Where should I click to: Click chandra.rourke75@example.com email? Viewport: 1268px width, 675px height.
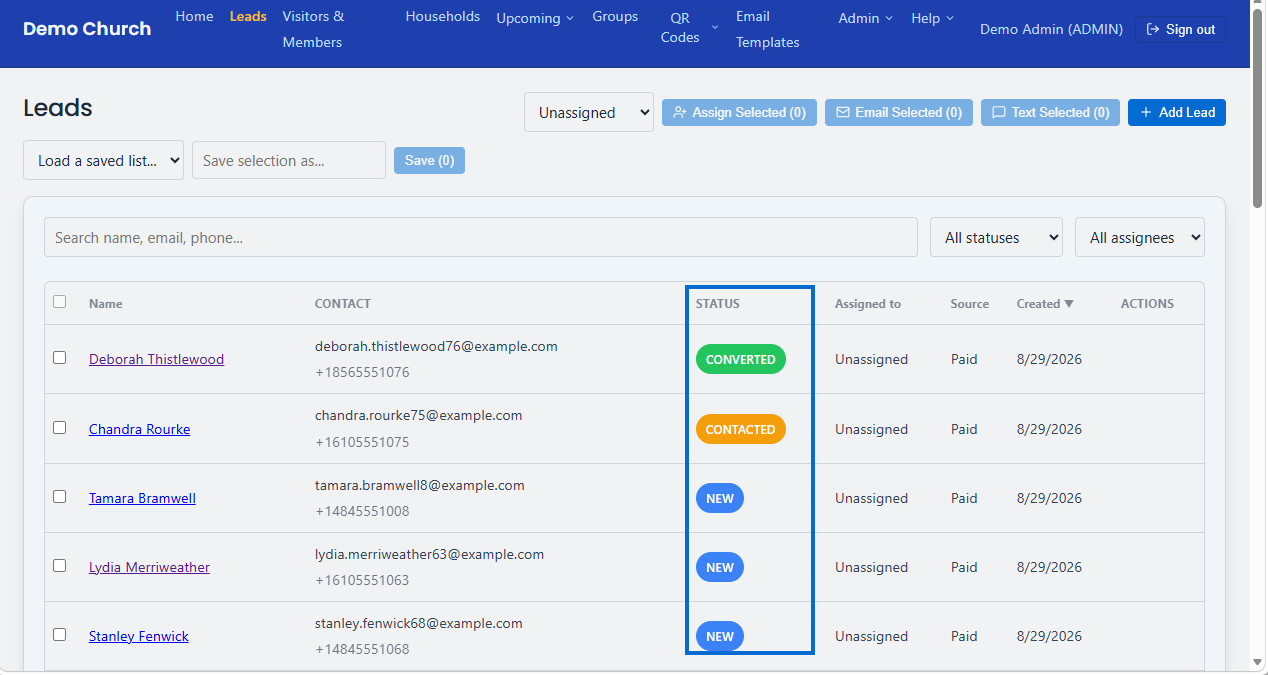(x=419, y=415)
